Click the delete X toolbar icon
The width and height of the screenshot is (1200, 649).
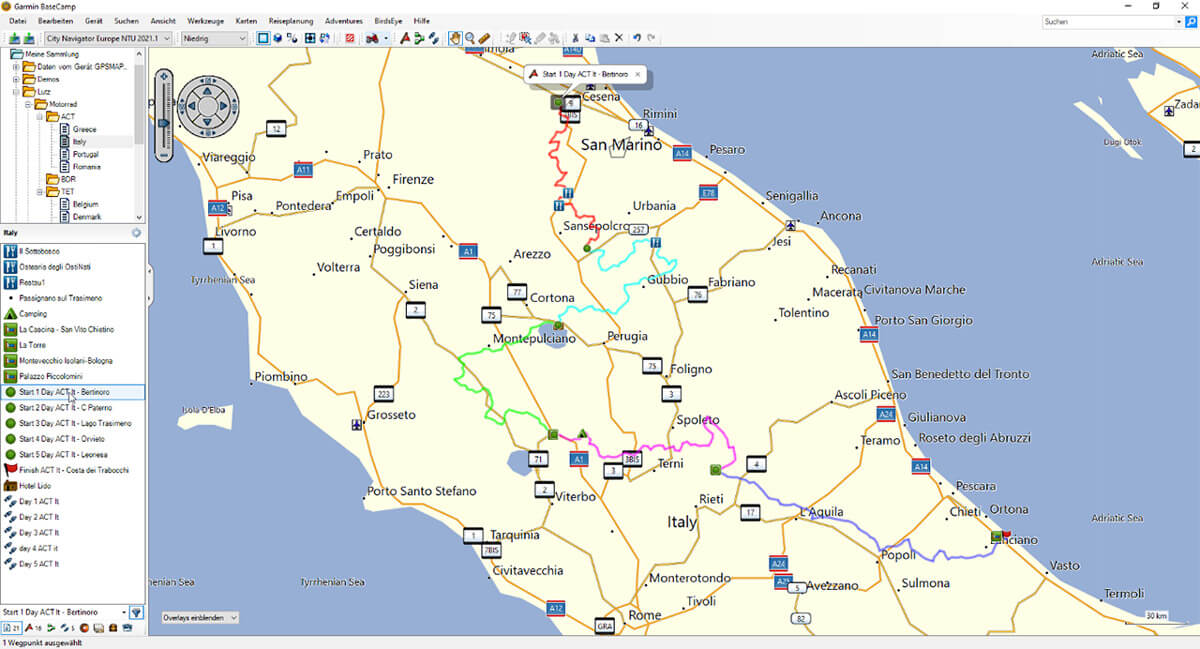(619, 38)
